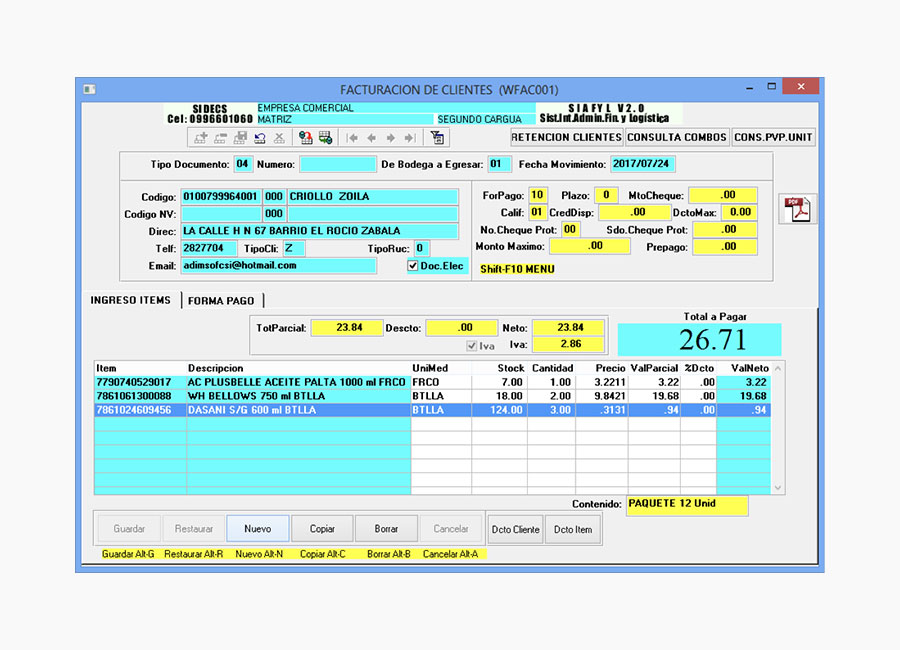Click the add record toolbar icon

coord(201,138)
